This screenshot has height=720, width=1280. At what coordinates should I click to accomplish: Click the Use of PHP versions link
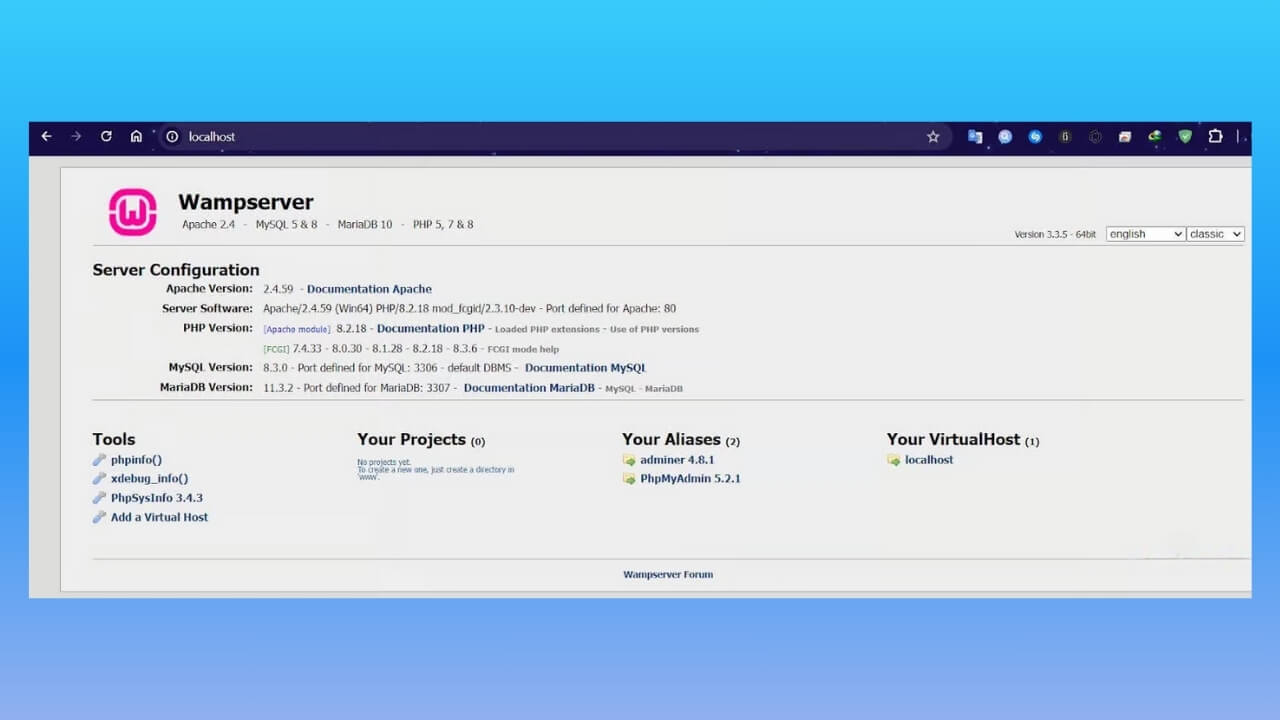pyautogui.click(x=654, y=329)
